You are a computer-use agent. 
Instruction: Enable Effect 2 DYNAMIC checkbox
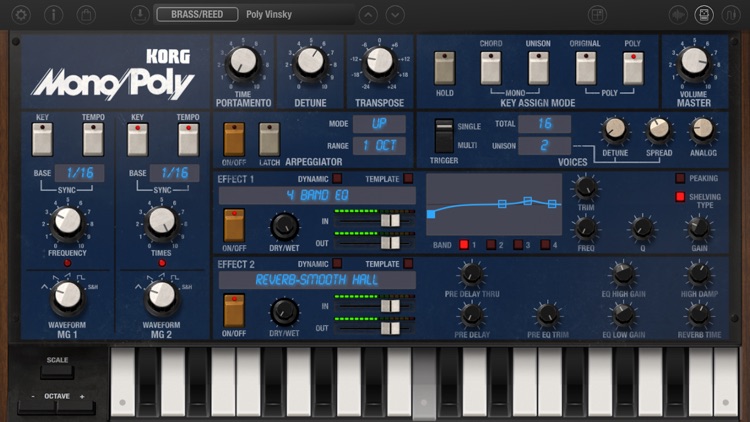(x=337, y=264)
